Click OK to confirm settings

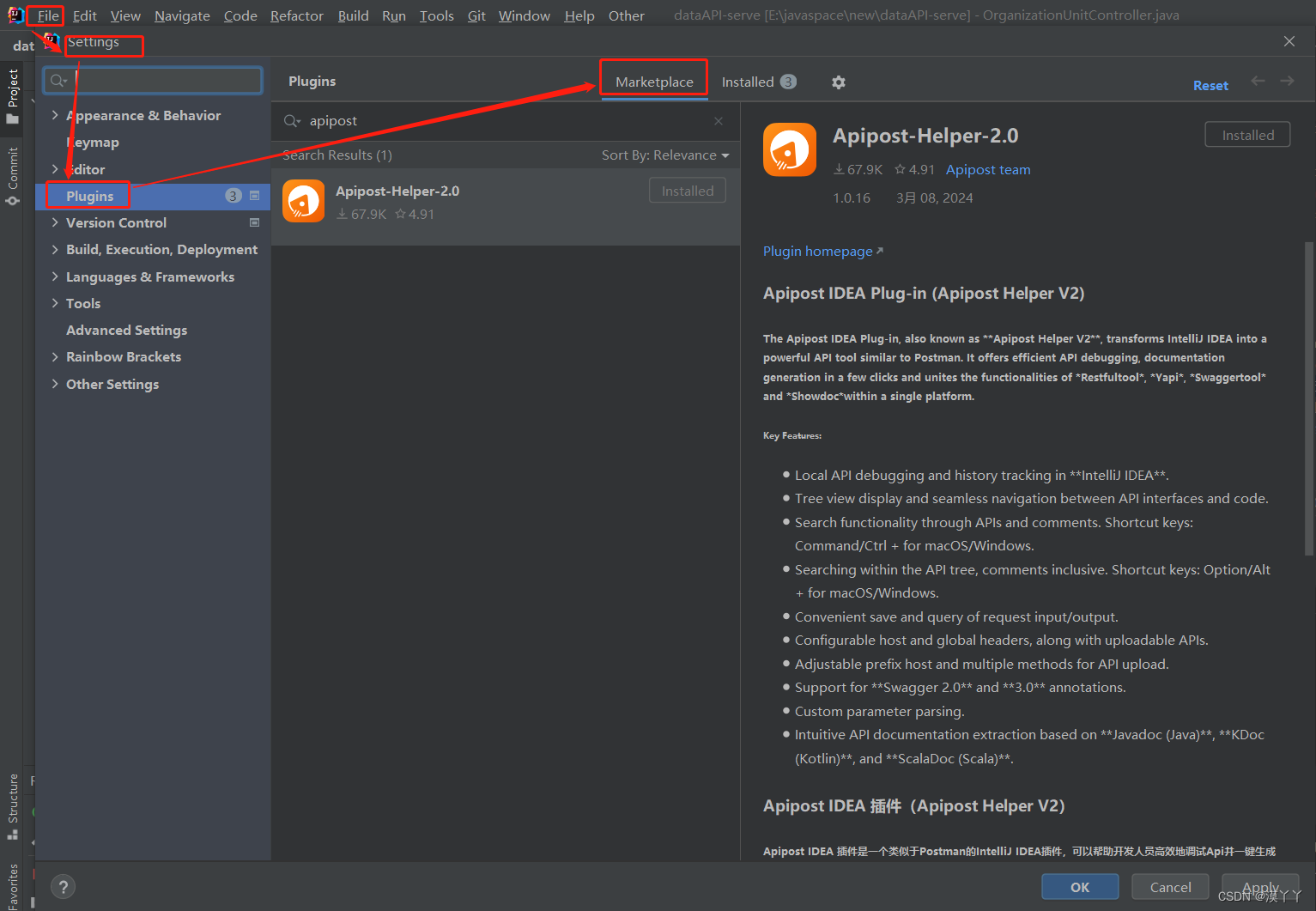coord(1080,887)
